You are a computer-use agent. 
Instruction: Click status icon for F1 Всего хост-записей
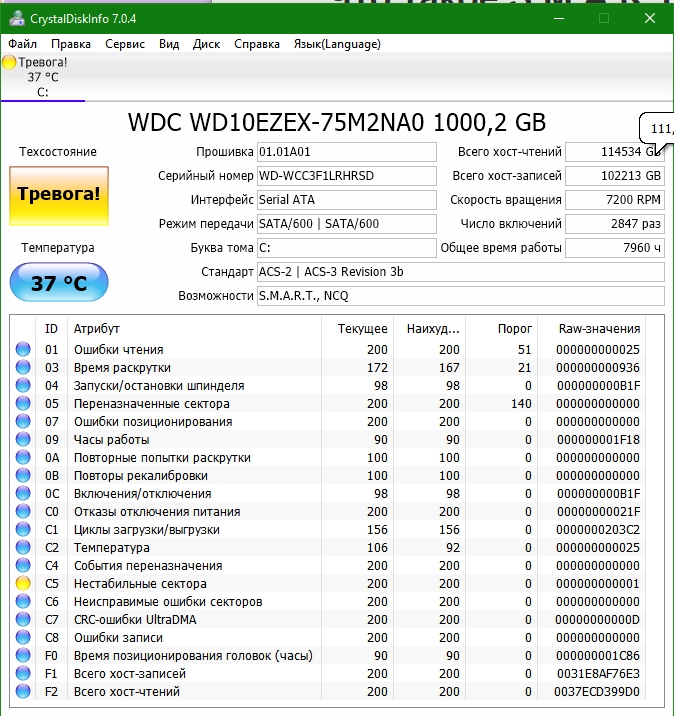click(x=23, y=673)
